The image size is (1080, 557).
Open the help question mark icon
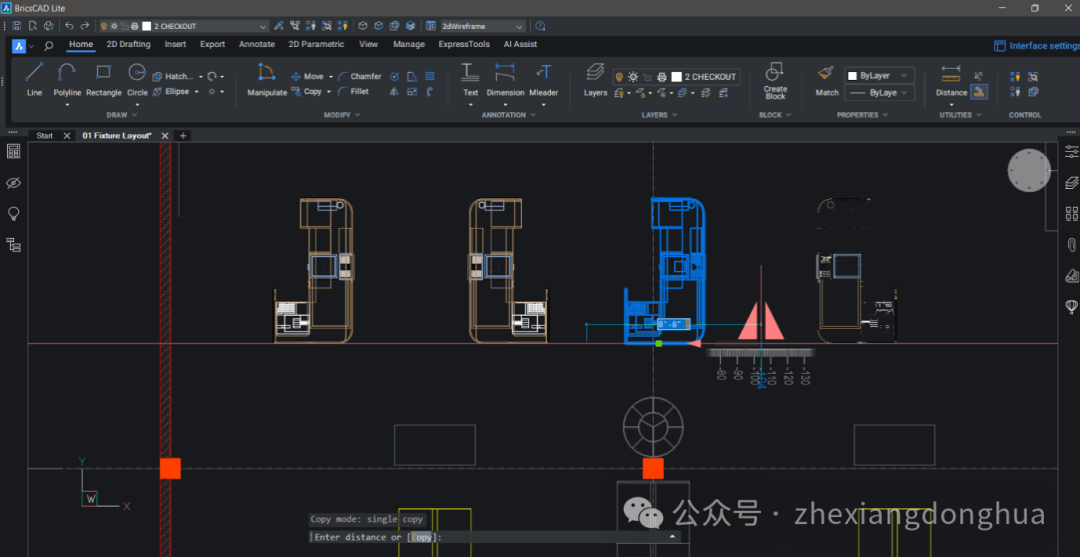point(540,26)
